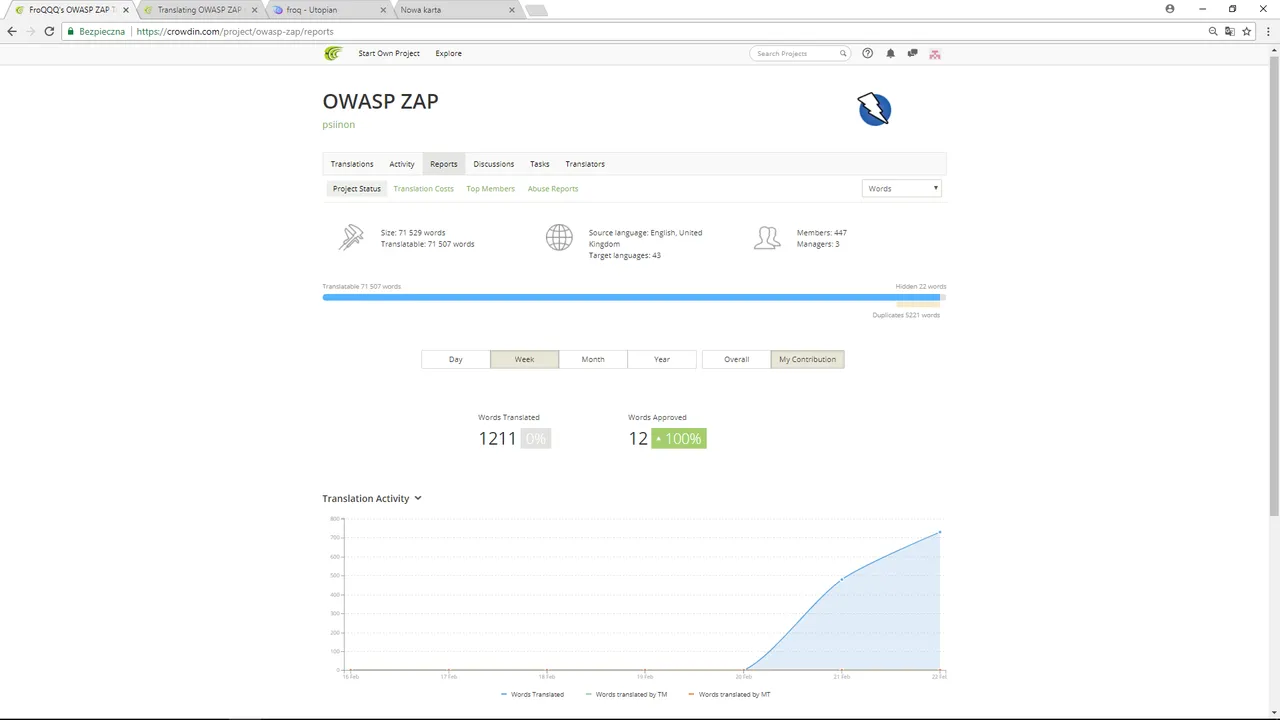Click the browser back arrow
Viewport: 1280px width, 720px height.
pyautogui.click(x=12, y=31)
